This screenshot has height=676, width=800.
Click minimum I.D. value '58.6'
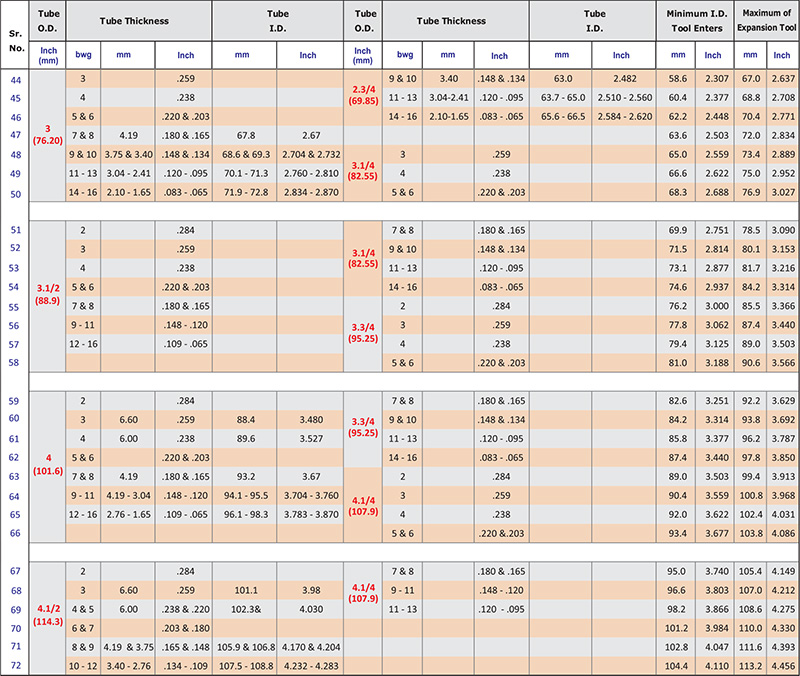click(x=678, y=79)
